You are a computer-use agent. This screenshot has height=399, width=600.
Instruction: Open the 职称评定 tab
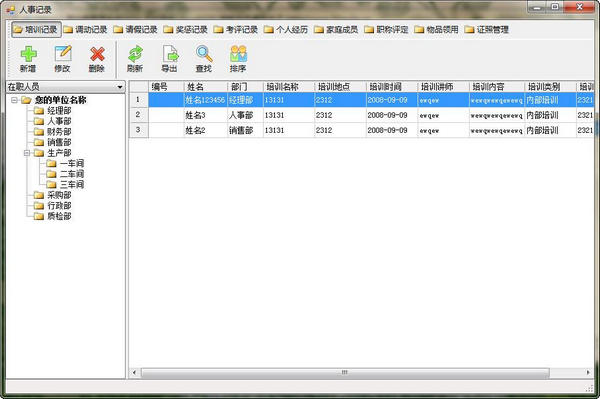pyautogui.click(x=386, y=29)
